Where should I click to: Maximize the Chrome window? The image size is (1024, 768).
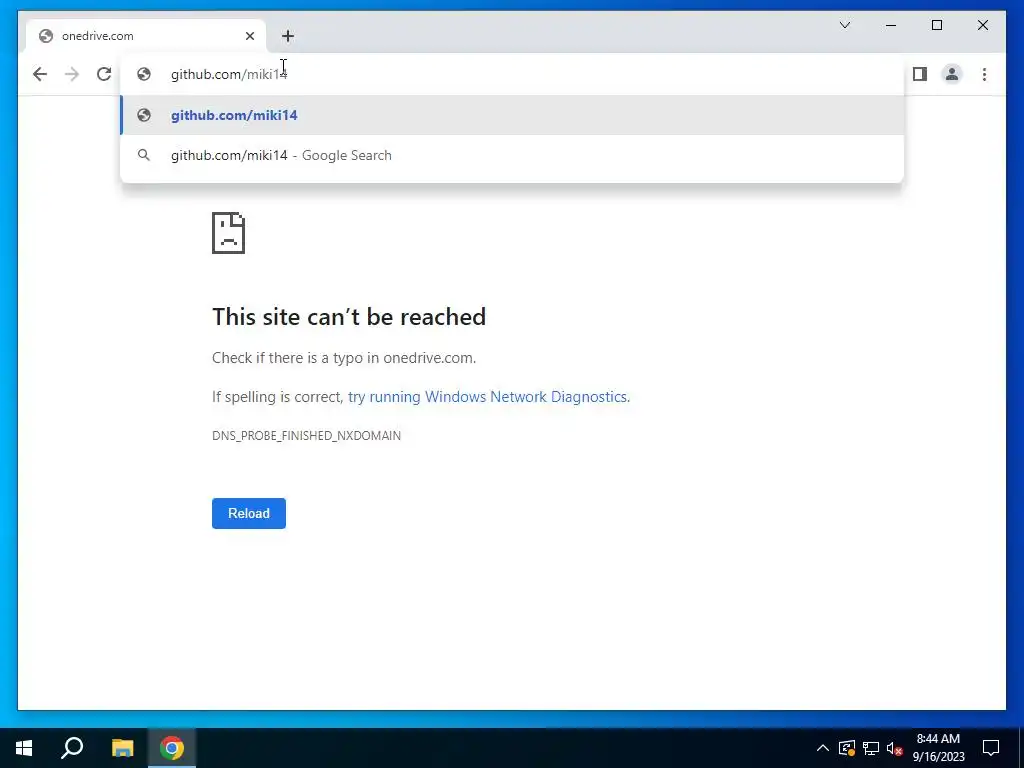[x=936, y=25]
